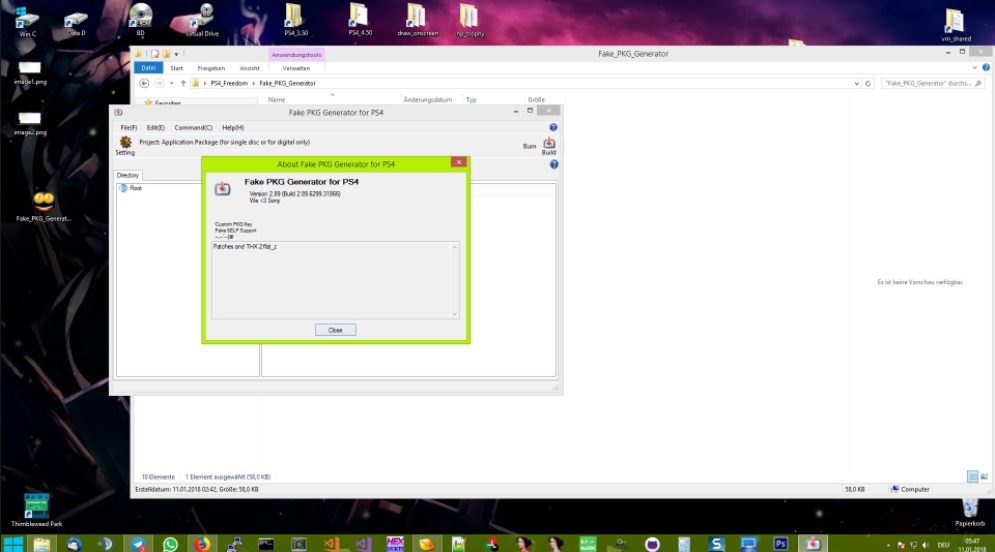This screenshot has height=552, width=995.
Task: Open Photoshop from the taskbar
Action: 781,544
